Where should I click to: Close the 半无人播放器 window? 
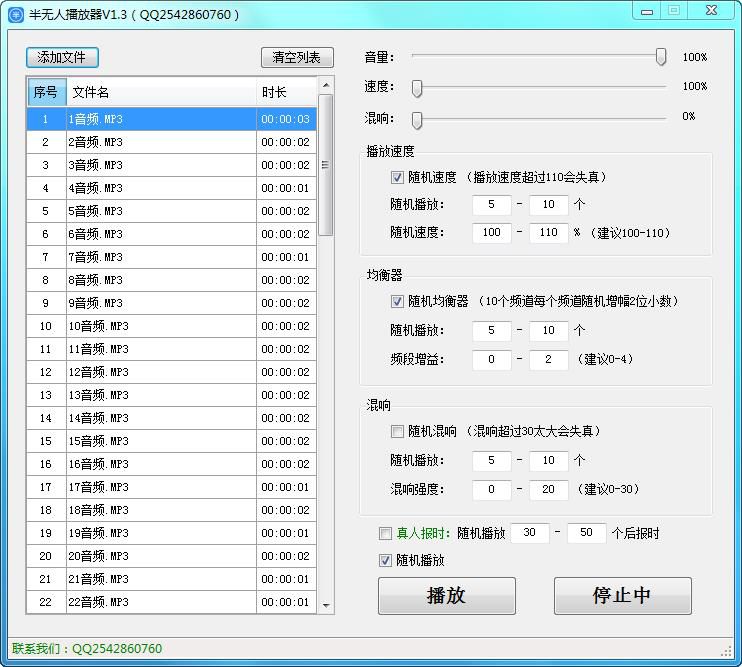pos(712,10)
